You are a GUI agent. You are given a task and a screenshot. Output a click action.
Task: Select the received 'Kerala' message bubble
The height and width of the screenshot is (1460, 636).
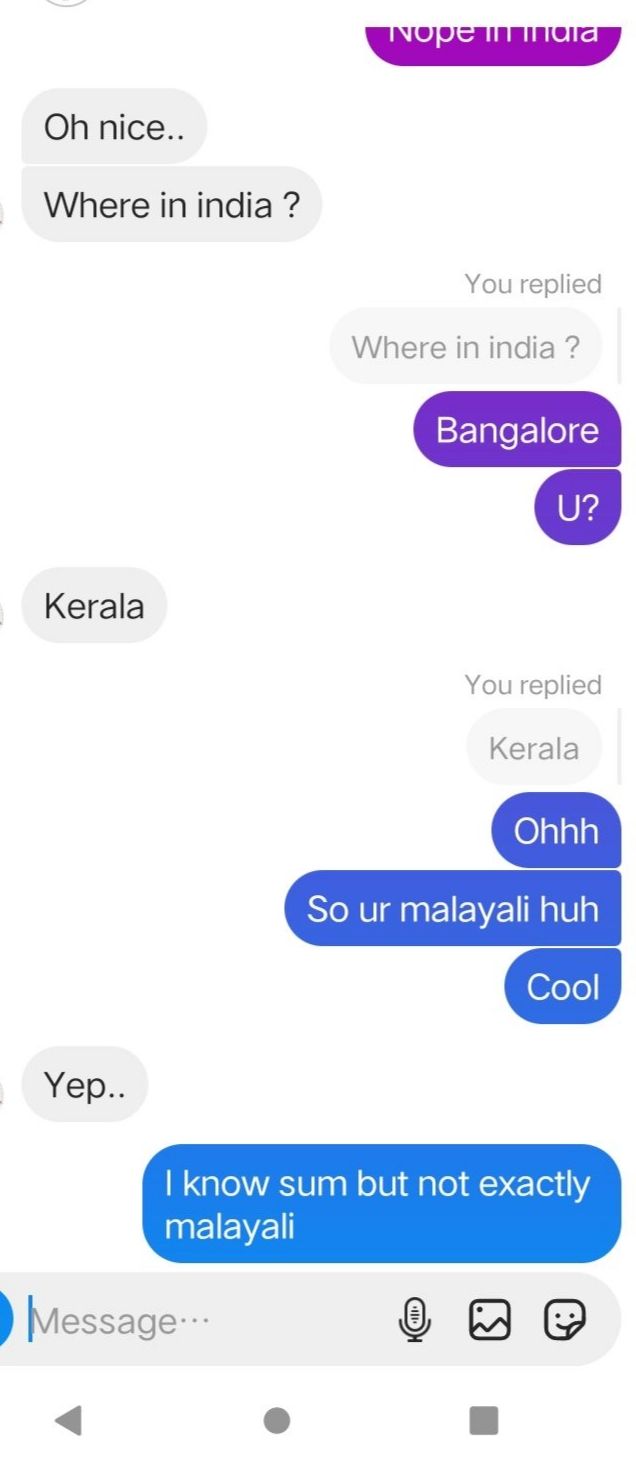click(x=94, y=606)
